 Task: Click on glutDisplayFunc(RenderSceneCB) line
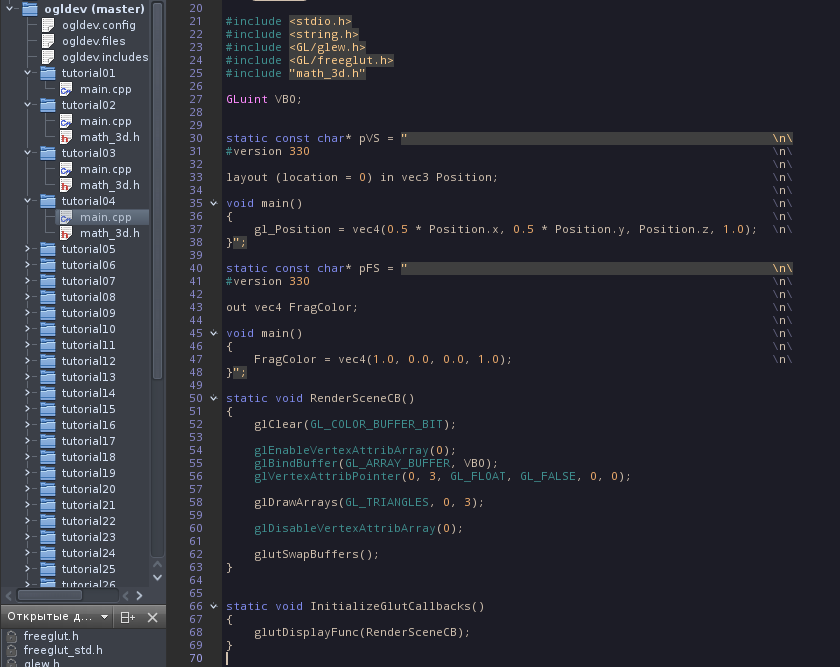tap(362, 633)
